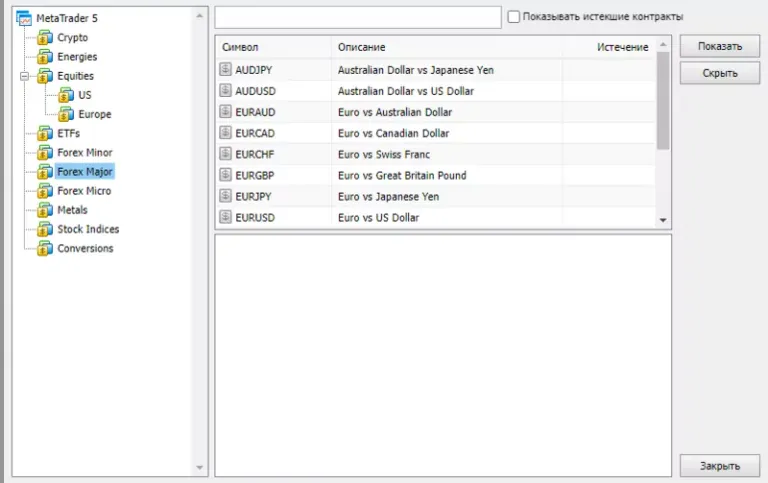Click the Скрыть button

720,73
